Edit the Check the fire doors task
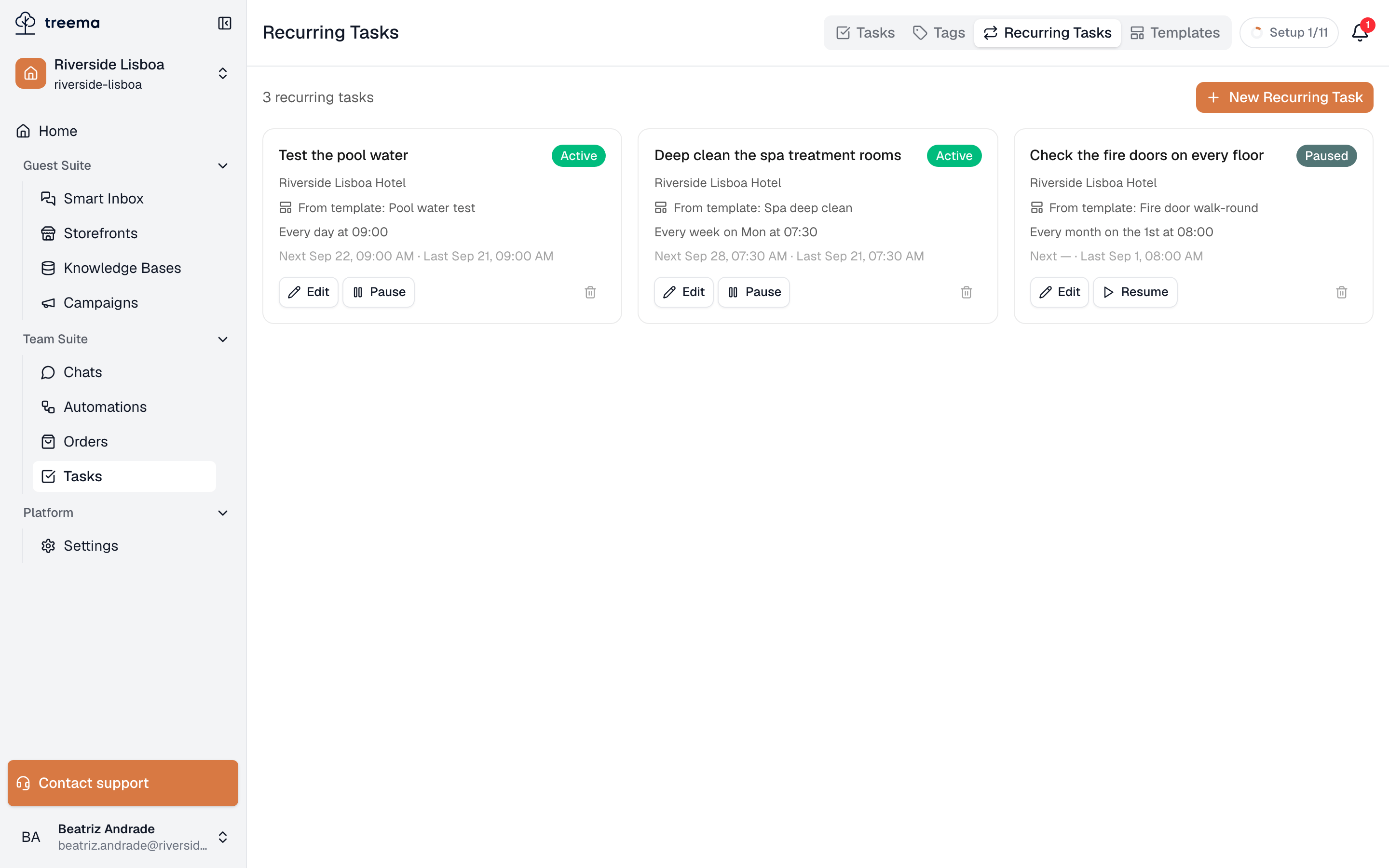Image resolution: width=1389 pixels, height=868 pixels. tap(1059, 292)
